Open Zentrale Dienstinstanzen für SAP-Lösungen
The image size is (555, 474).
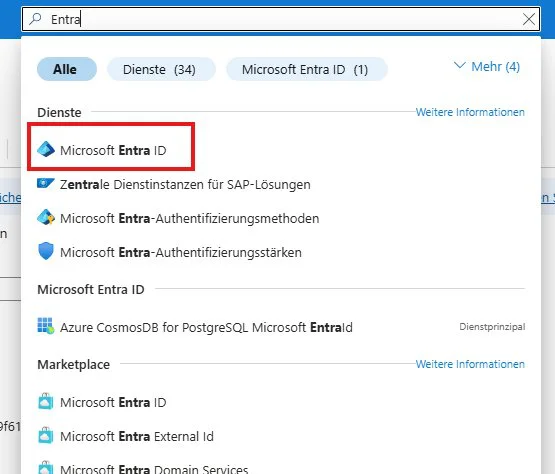pos(185,184)
